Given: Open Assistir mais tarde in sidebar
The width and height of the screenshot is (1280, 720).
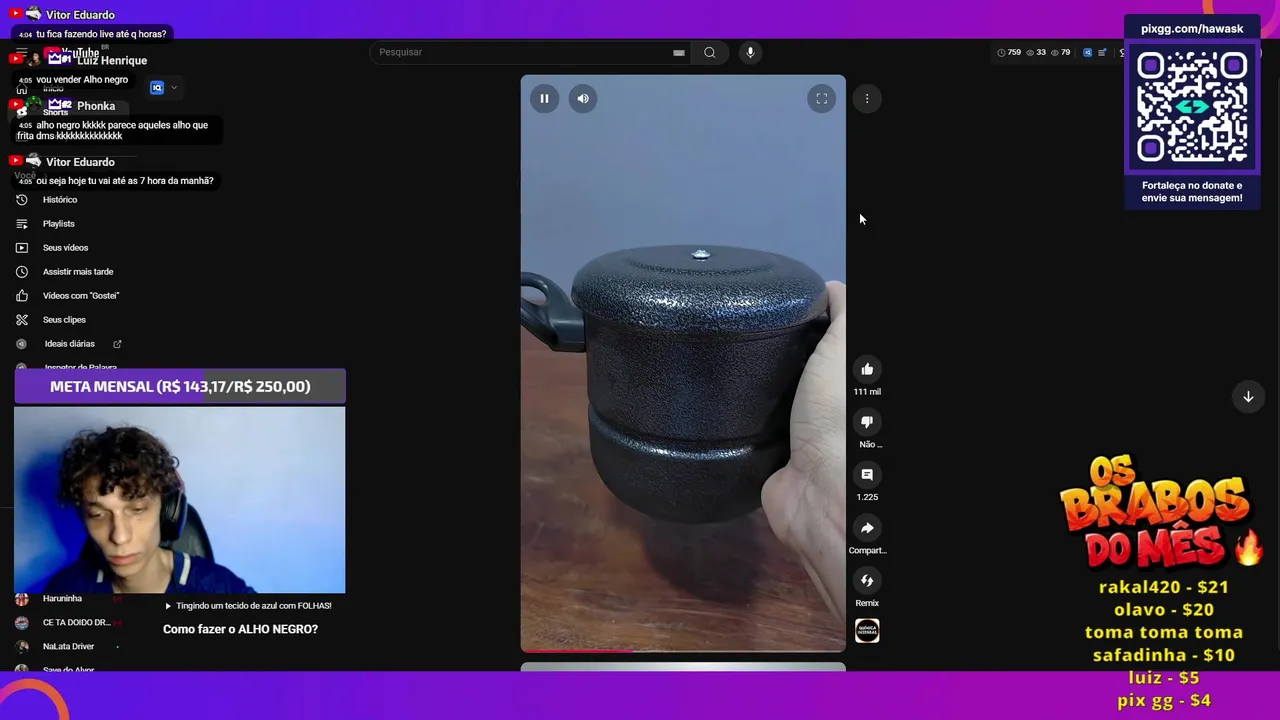Looking at the screenshot, I should pyautogui.click(x=78, y=272).
